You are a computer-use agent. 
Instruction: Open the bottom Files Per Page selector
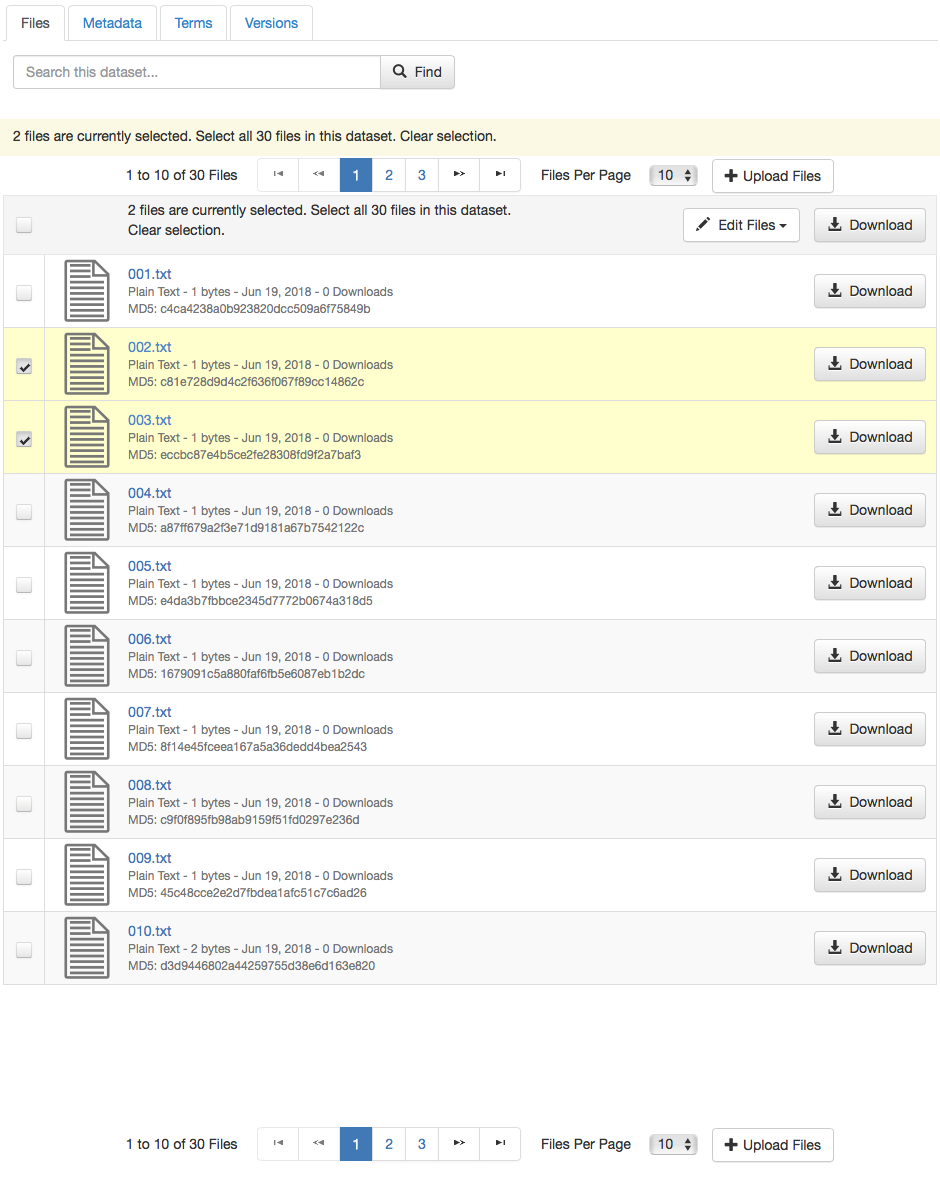(x=673, y=1144)
